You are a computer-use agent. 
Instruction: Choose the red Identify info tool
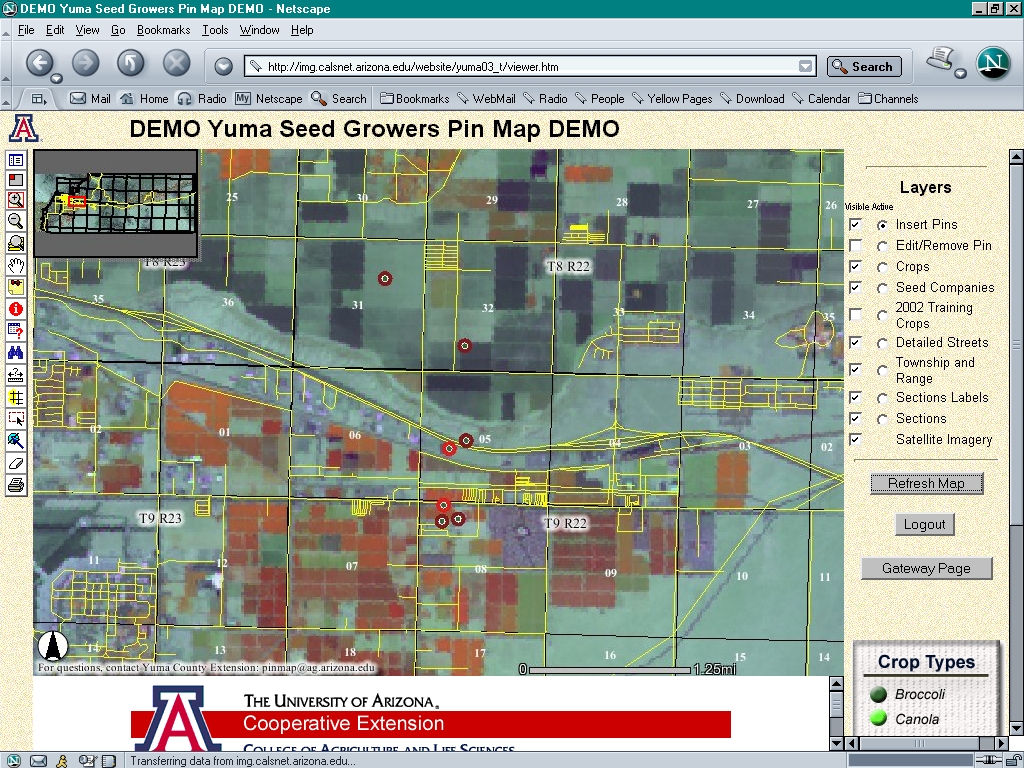(x=16, y=309)
